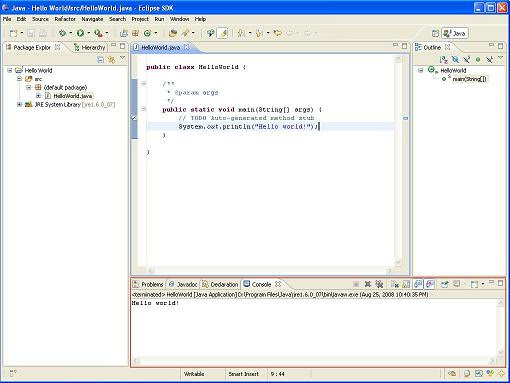This screenshot has height=383, width=510.
Task: Click the Console horizontal scrollbar
Action: [315, 361]
